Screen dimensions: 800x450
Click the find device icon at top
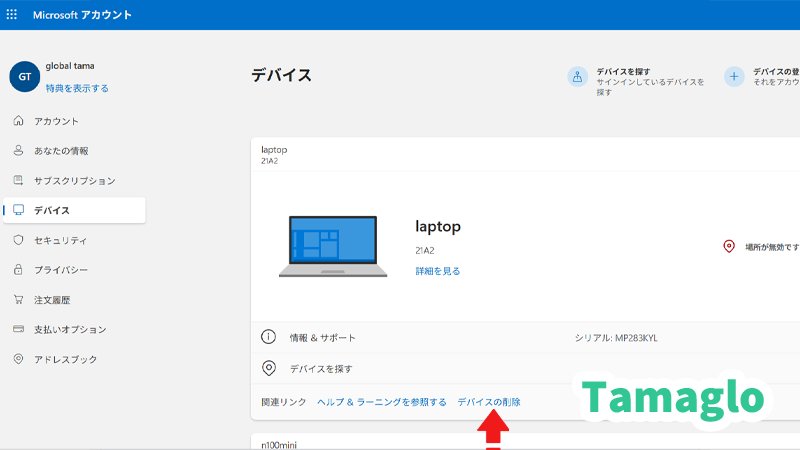coord(577,78)
